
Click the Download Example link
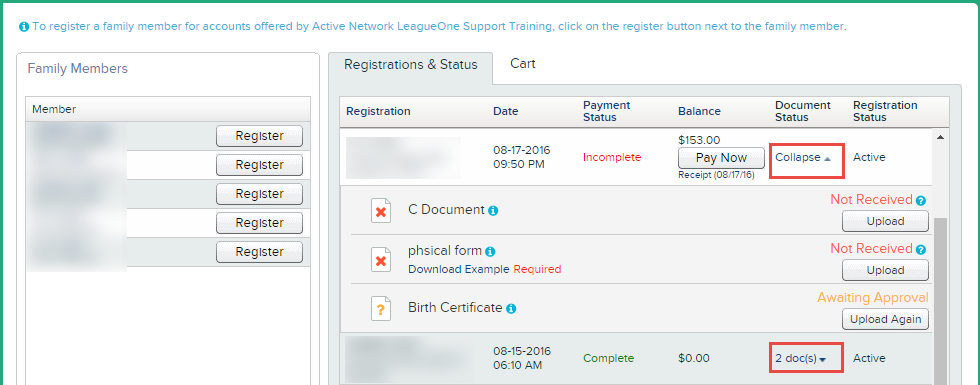[x=459, y=269]
